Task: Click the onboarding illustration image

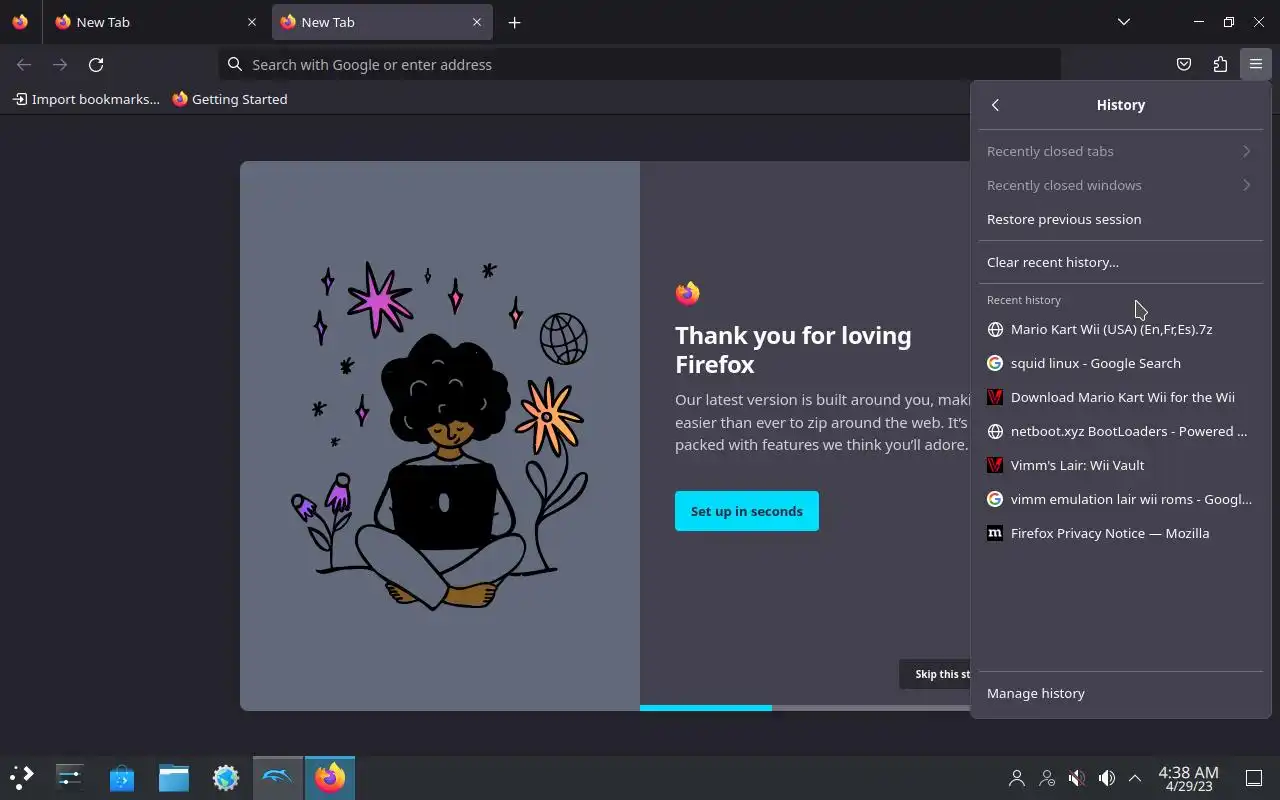Action: click(x=440, y=436)
